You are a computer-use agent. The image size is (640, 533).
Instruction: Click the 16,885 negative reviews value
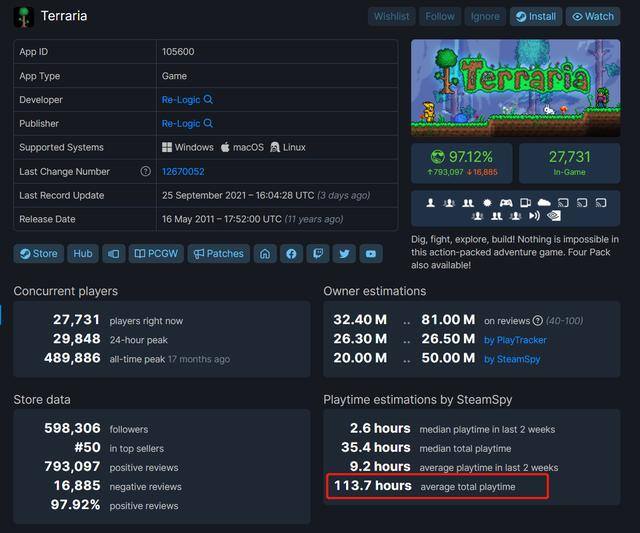click(x=77, y=486)
